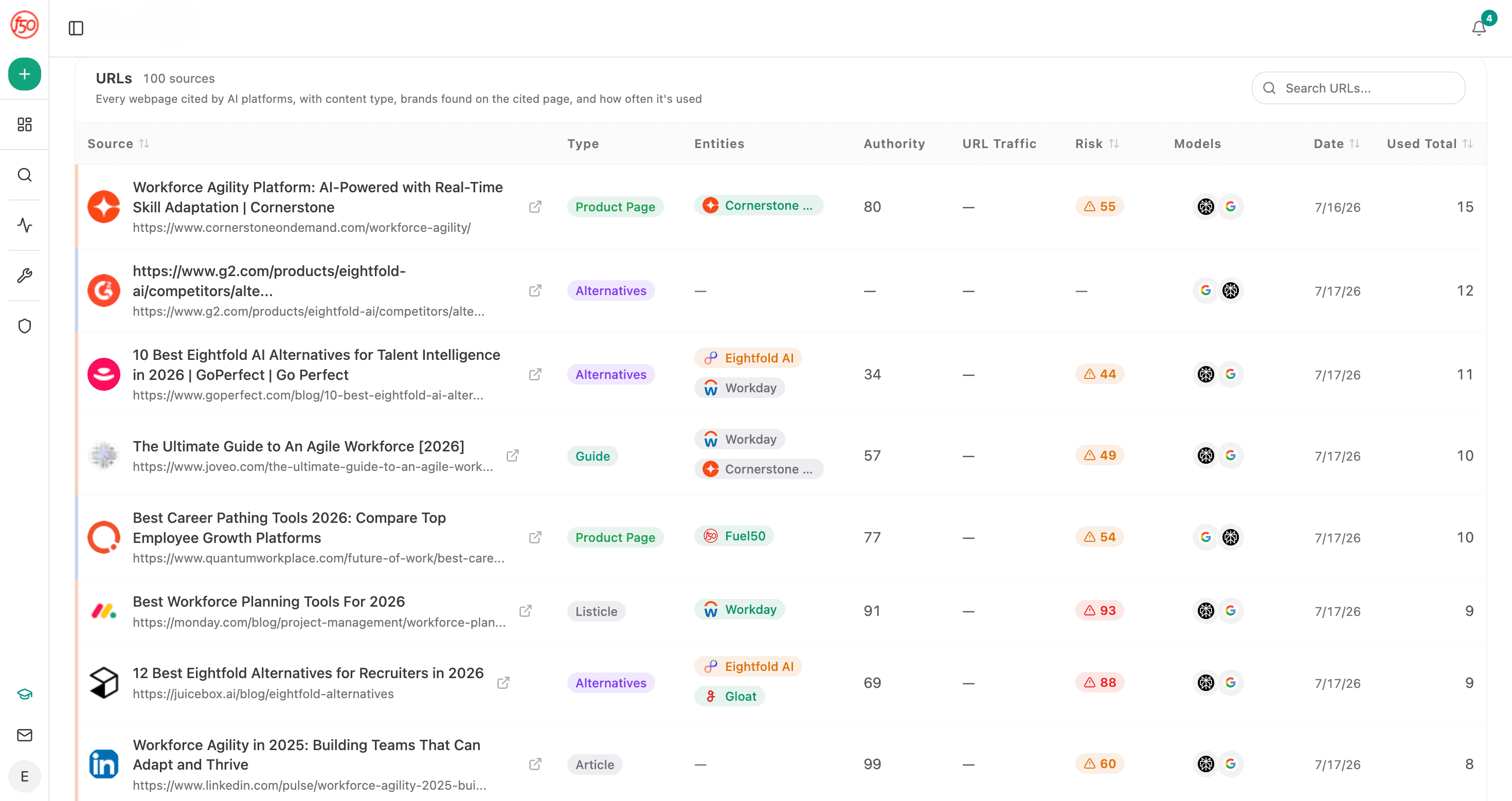Open The Ultimate Guide to An Agile Workforce
Image resolution: width=1512 pixels, height=801 pixels.
[298, 447]
